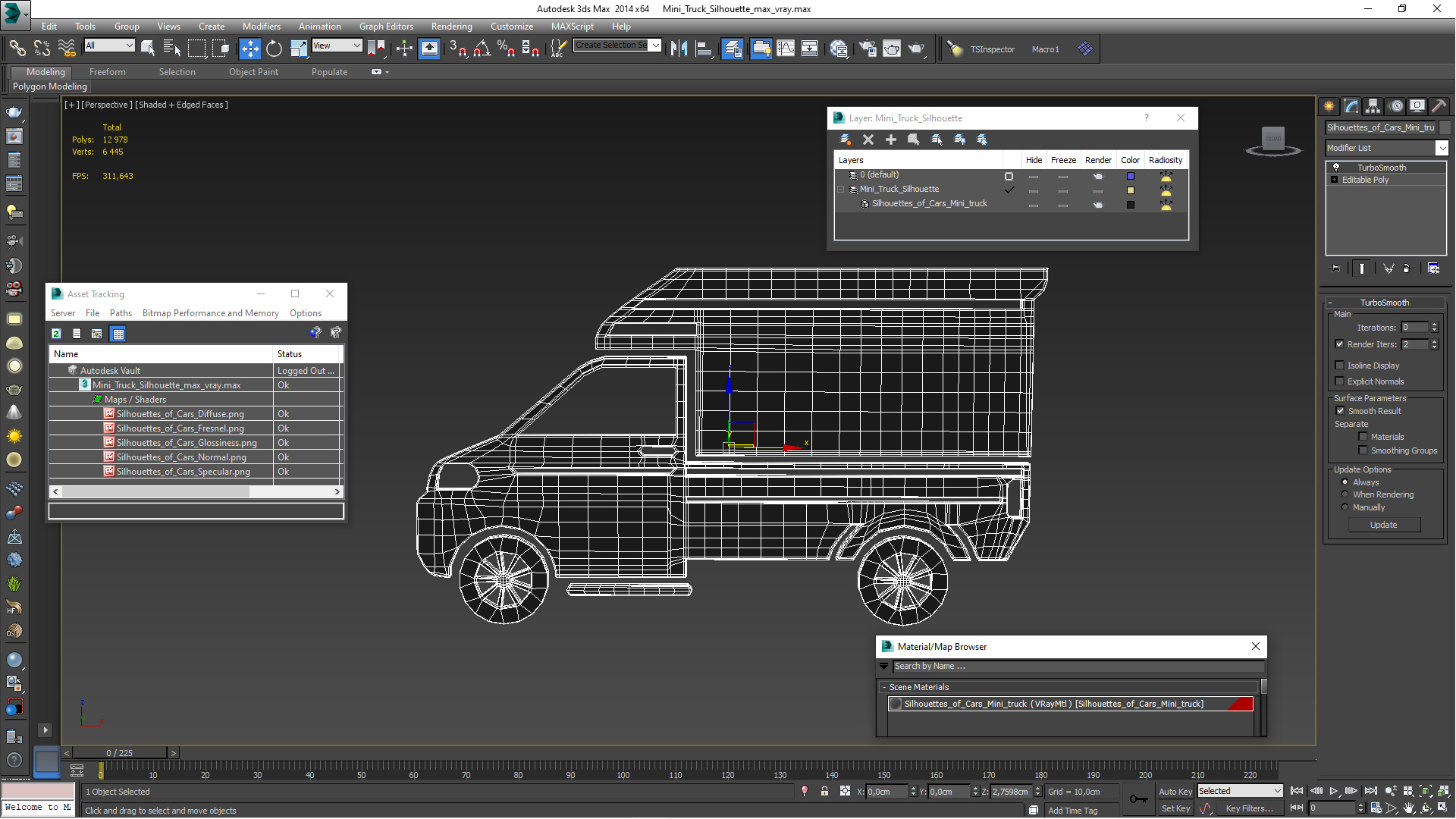Open the Rendered Frame Window
1456x819 pixels.
coord(892,49)
